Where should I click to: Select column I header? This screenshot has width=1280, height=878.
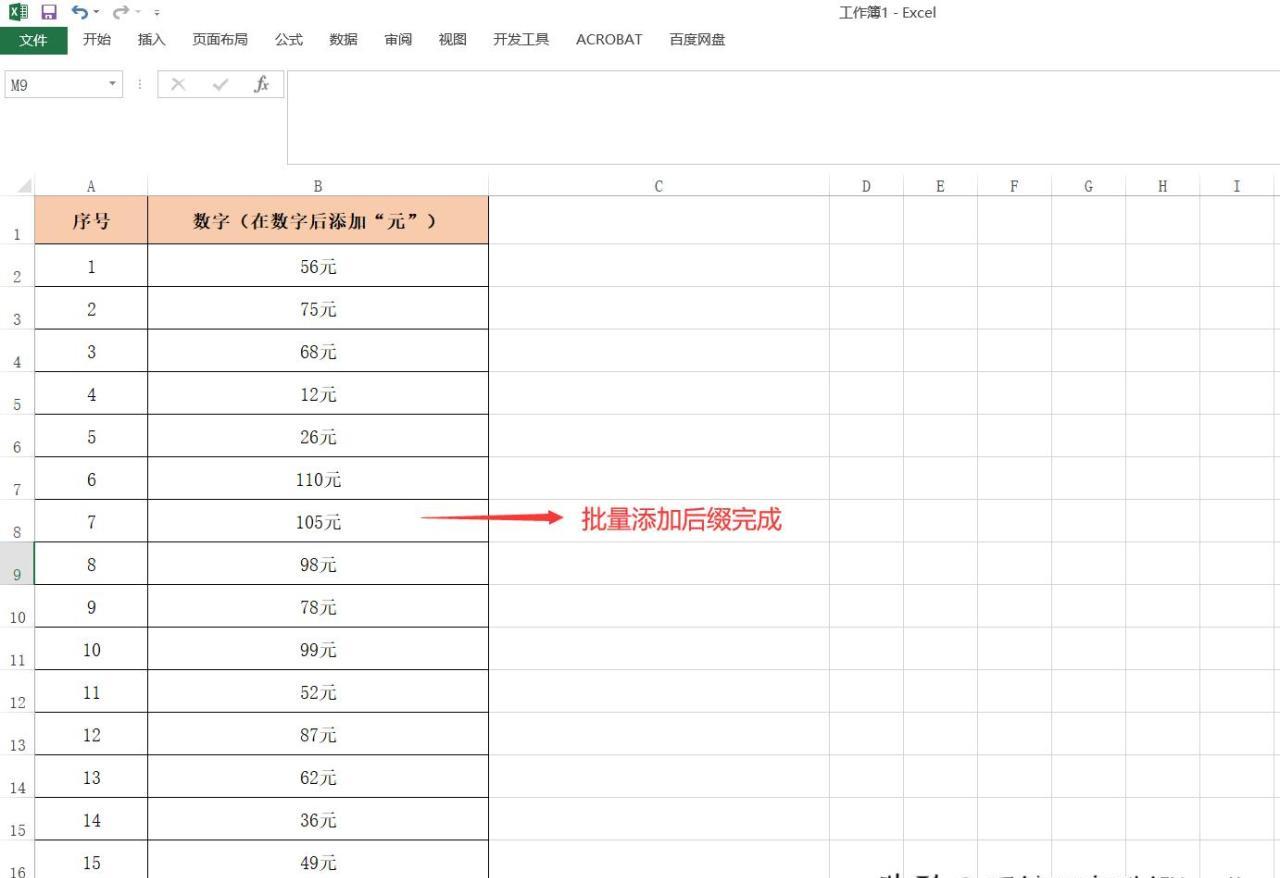coord(1236,186)
